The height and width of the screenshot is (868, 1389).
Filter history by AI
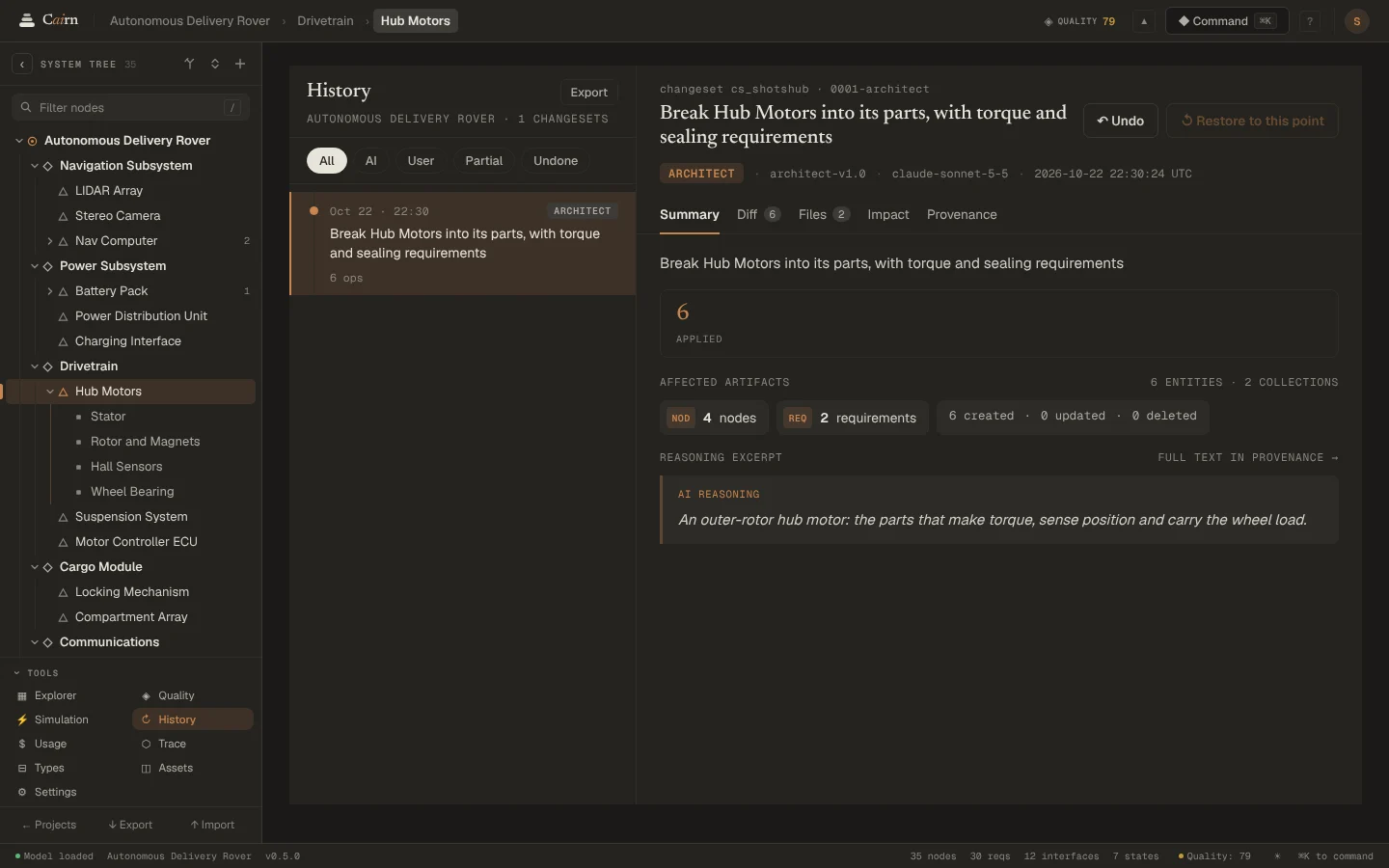click(370, 161)
